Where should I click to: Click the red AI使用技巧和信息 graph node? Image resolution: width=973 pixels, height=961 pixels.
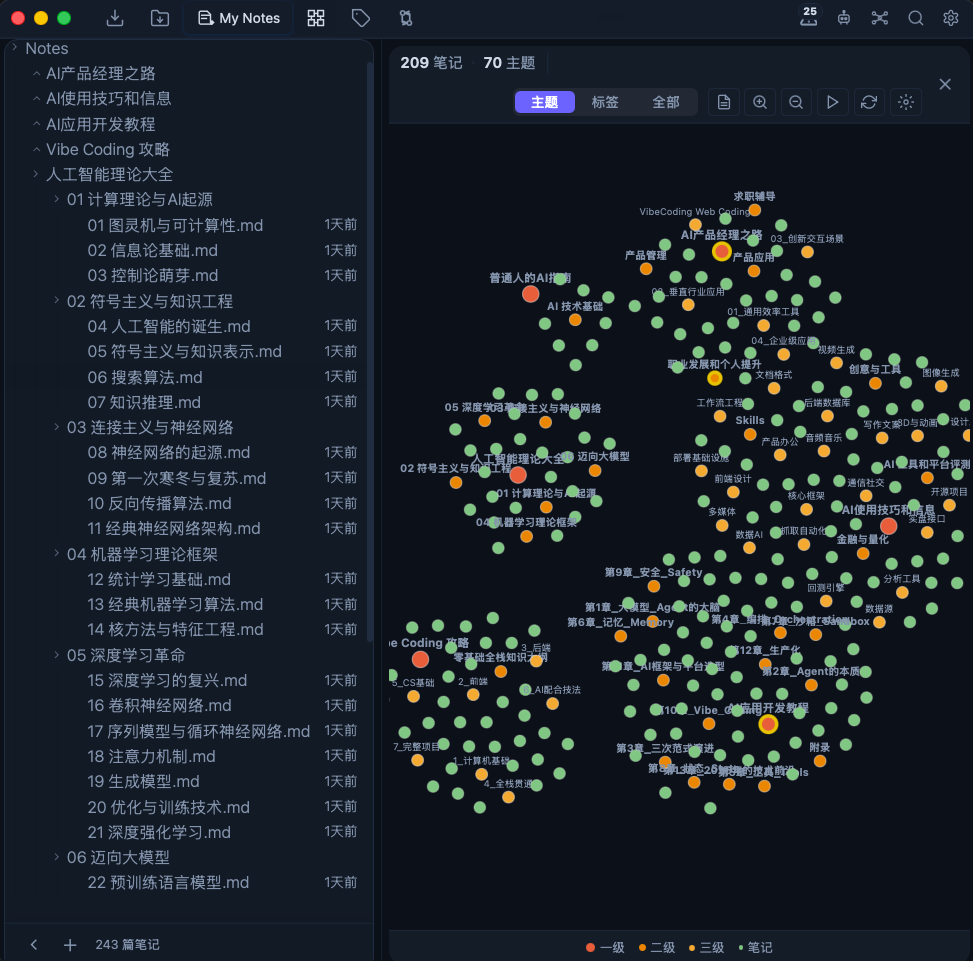tap(889, 526)
